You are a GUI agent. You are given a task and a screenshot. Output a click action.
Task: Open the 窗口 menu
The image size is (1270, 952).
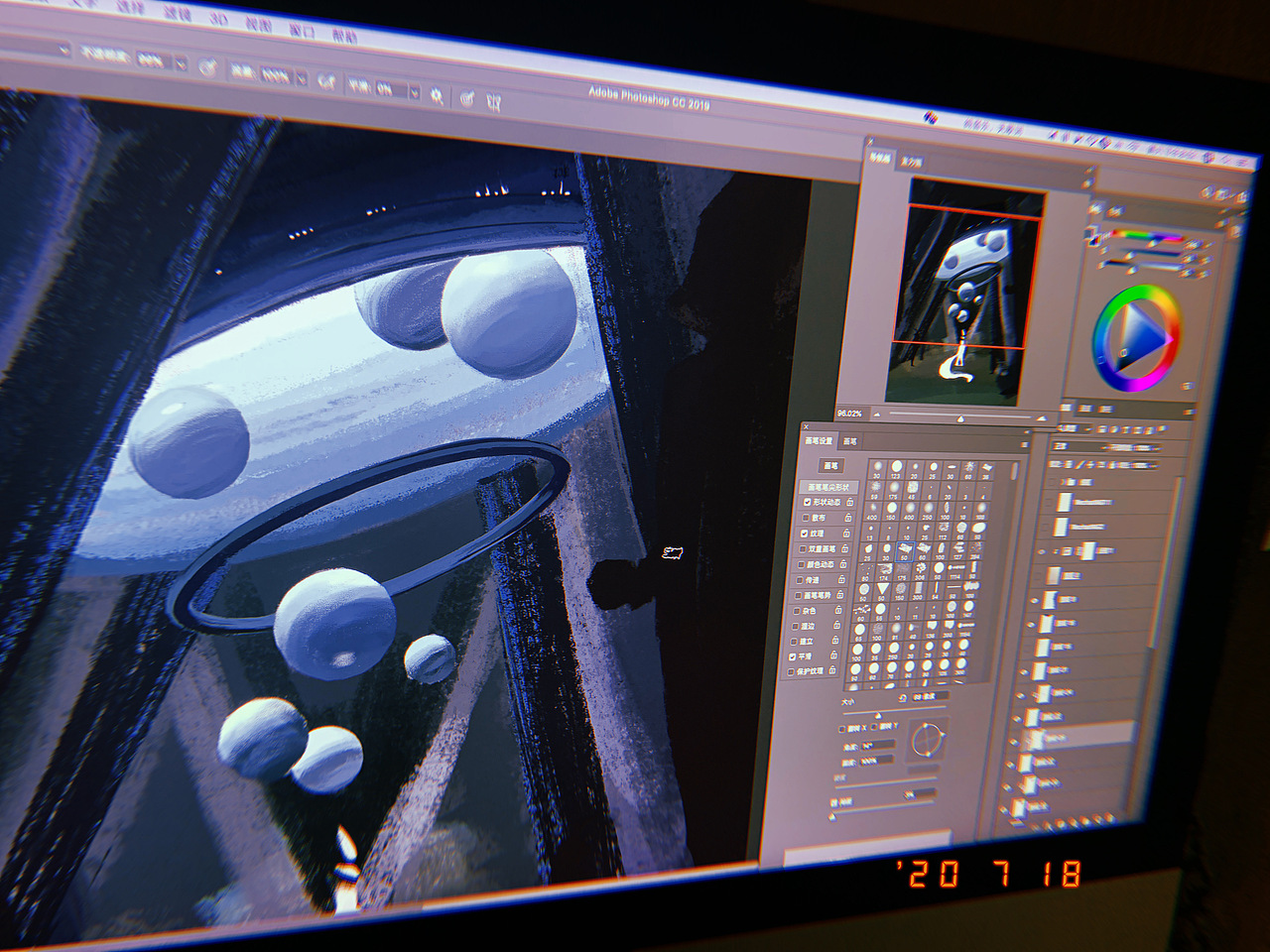click(x=302, y=30)
